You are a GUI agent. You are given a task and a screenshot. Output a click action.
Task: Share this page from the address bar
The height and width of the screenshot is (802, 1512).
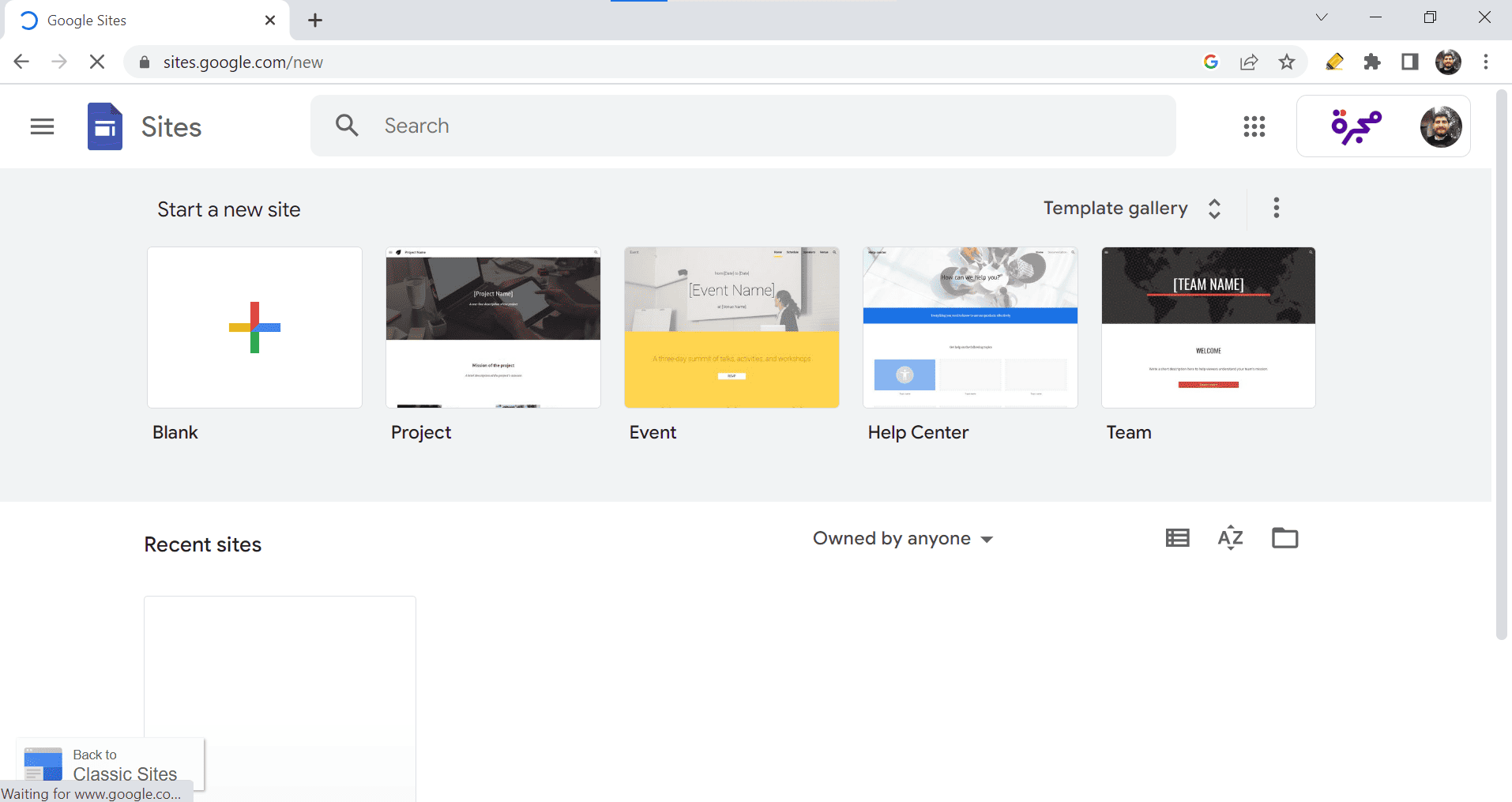click(x=1249, y=62)
